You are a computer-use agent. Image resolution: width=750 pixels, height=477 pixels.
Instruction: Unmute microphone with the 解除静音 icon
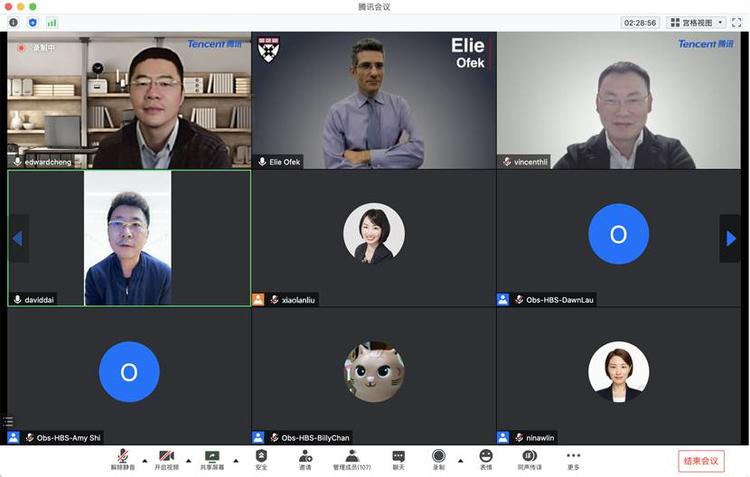point(123,460)
